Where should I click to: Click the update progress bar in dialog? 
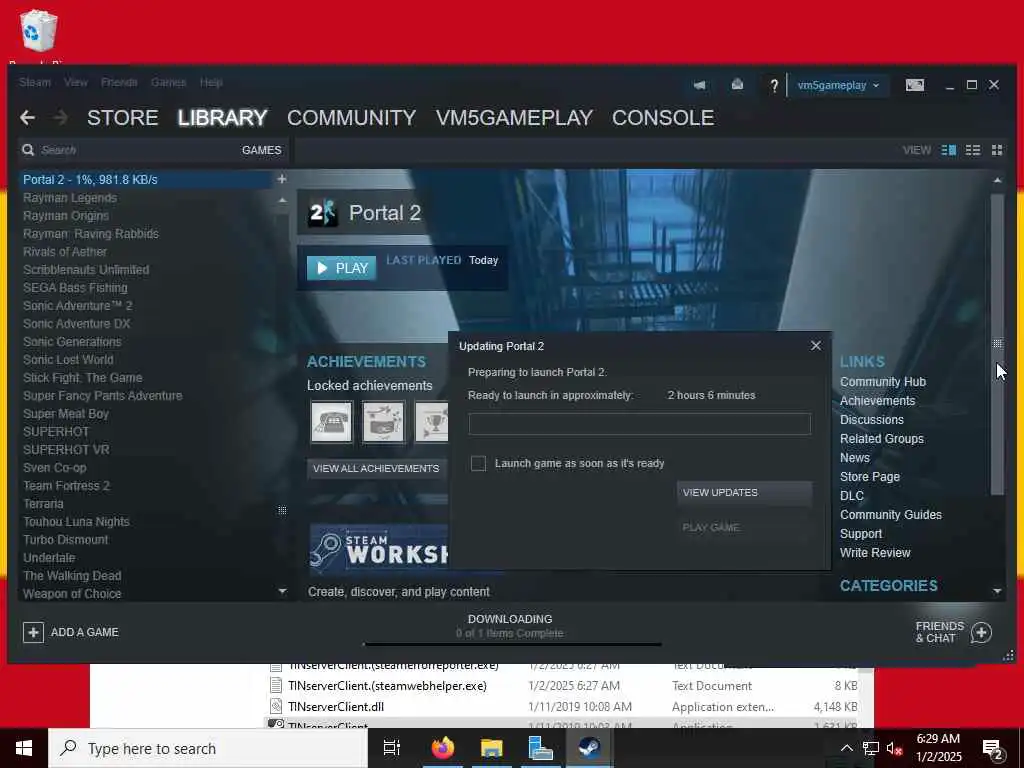tap(640, 424)
